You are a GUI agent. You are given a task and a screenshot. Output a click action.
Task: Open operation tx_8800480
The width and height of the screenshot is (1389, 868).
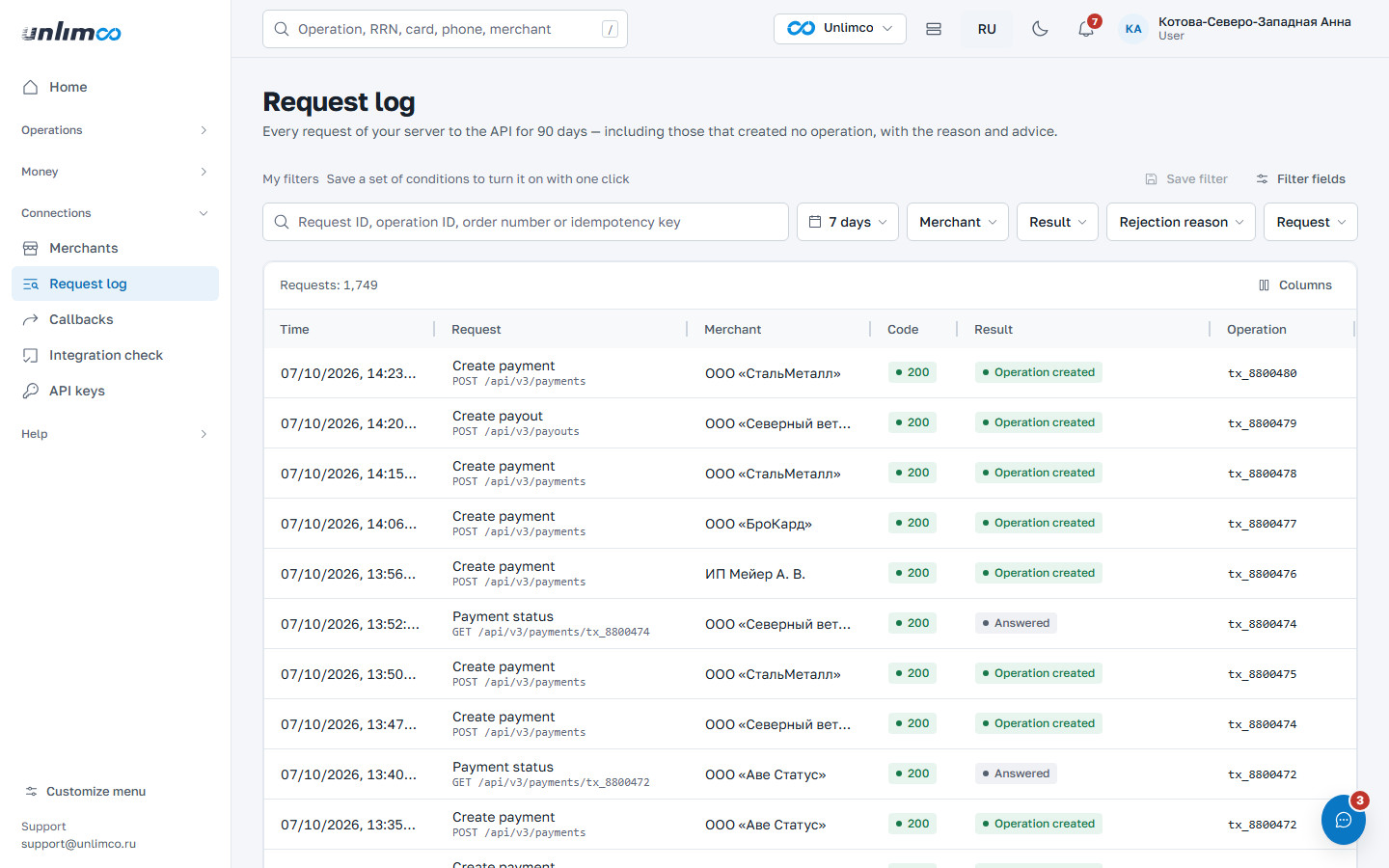click(x=1262, y=373)
